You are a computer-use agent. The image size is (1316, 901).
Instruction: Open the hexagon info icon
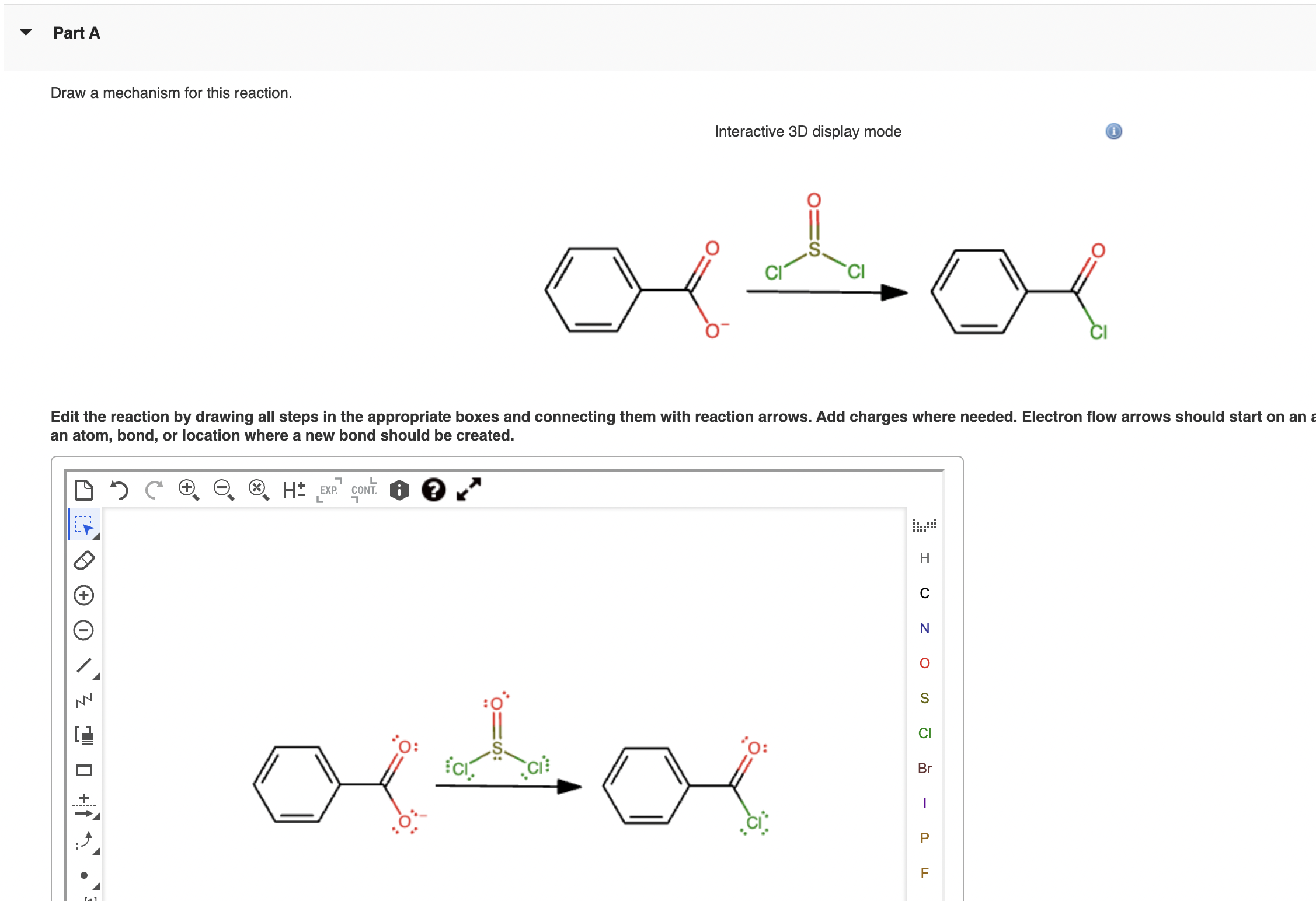tap(399, 490)
